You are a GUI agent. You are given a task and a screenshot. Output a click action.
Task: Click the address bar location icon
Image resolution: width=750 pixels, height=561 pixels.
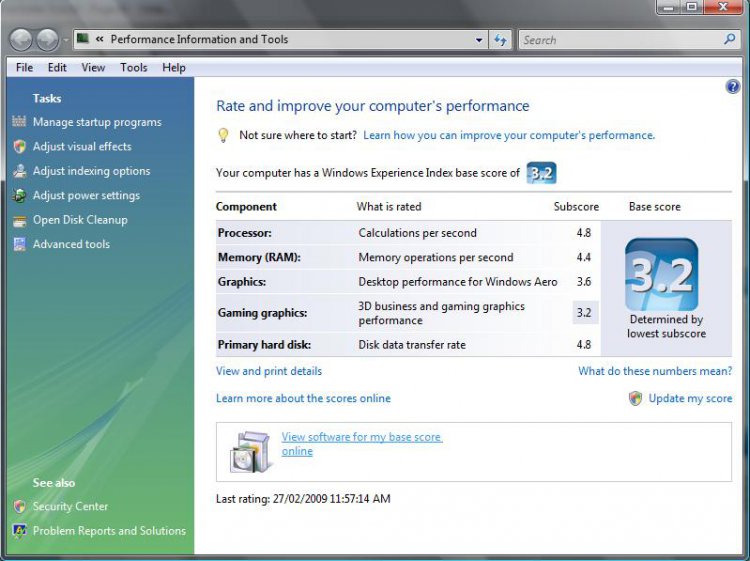pos(83,38)
